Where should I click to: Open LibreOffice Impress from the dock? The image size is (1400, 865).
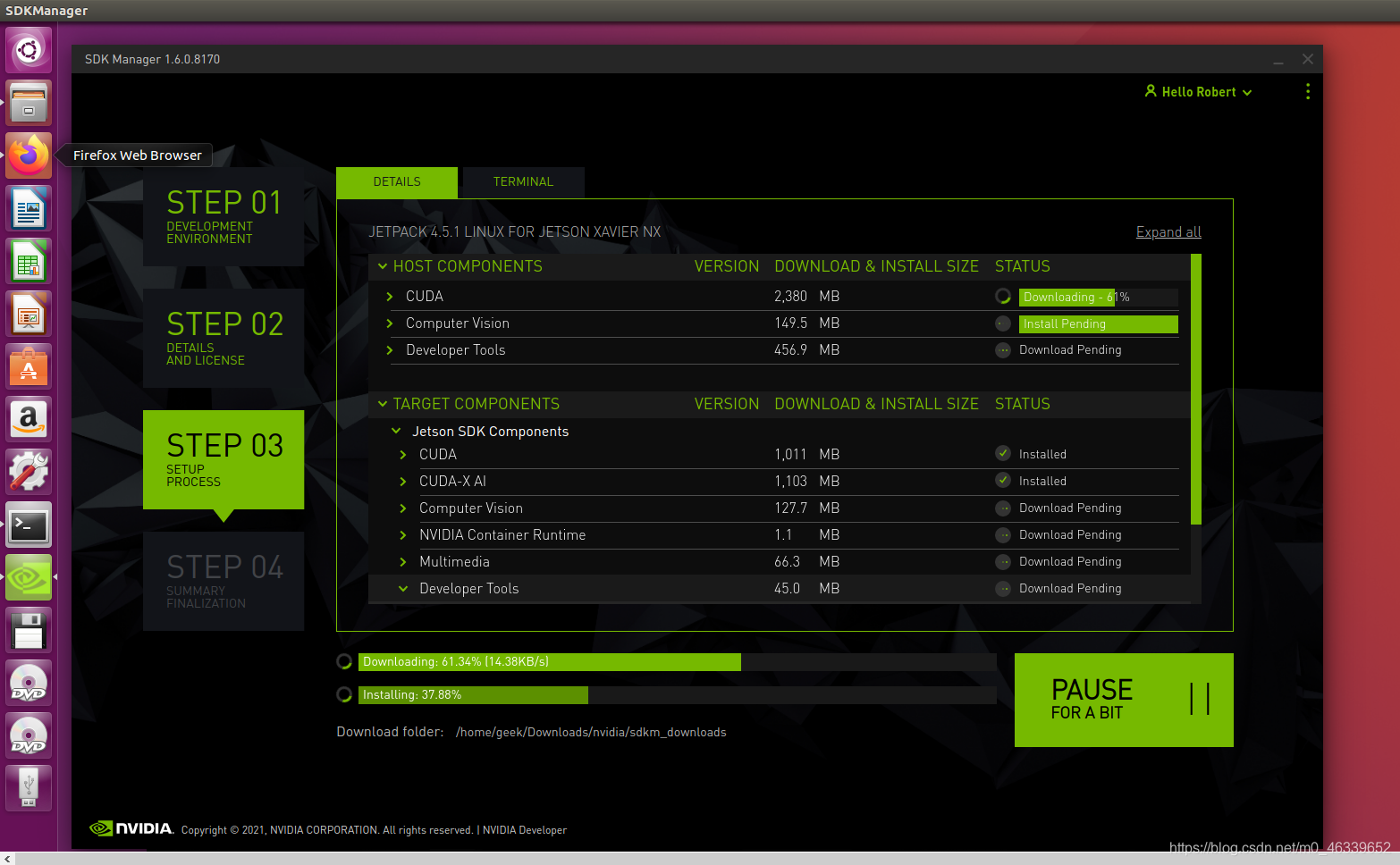(29, 315)
